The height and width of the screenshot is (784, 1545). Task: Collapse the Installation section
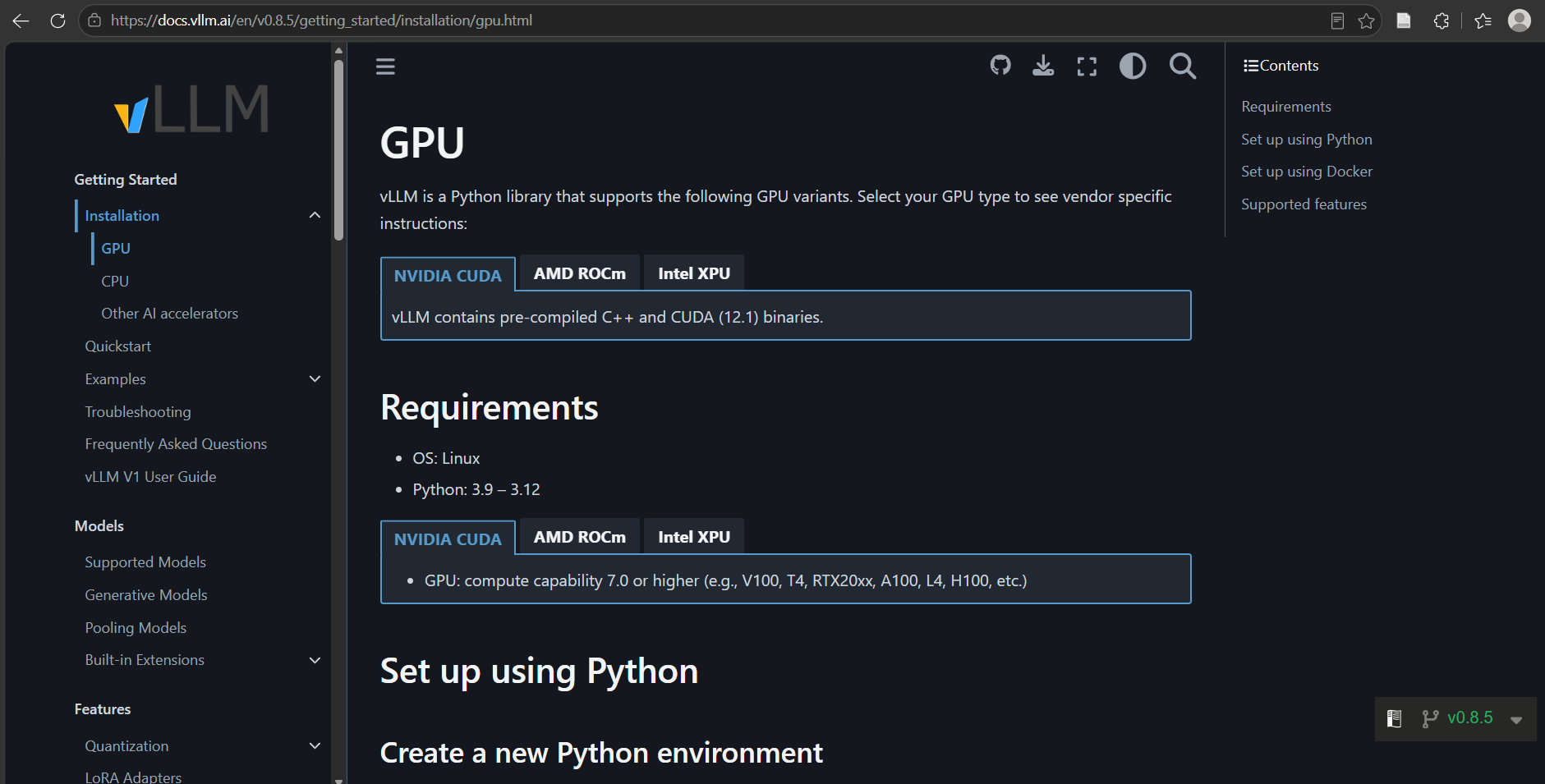(x=315, y=215)
